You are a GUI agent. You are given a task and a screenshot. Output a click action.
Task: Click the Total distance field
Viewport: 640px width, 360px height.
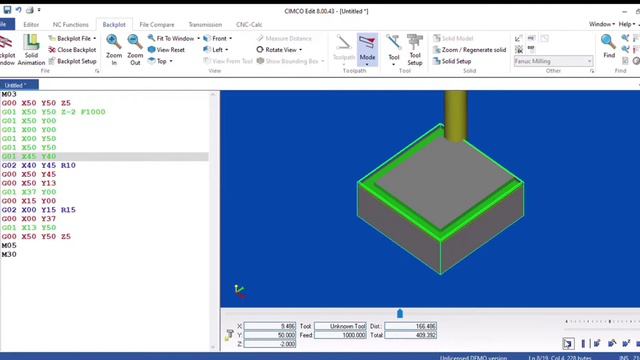pos(411,335)
